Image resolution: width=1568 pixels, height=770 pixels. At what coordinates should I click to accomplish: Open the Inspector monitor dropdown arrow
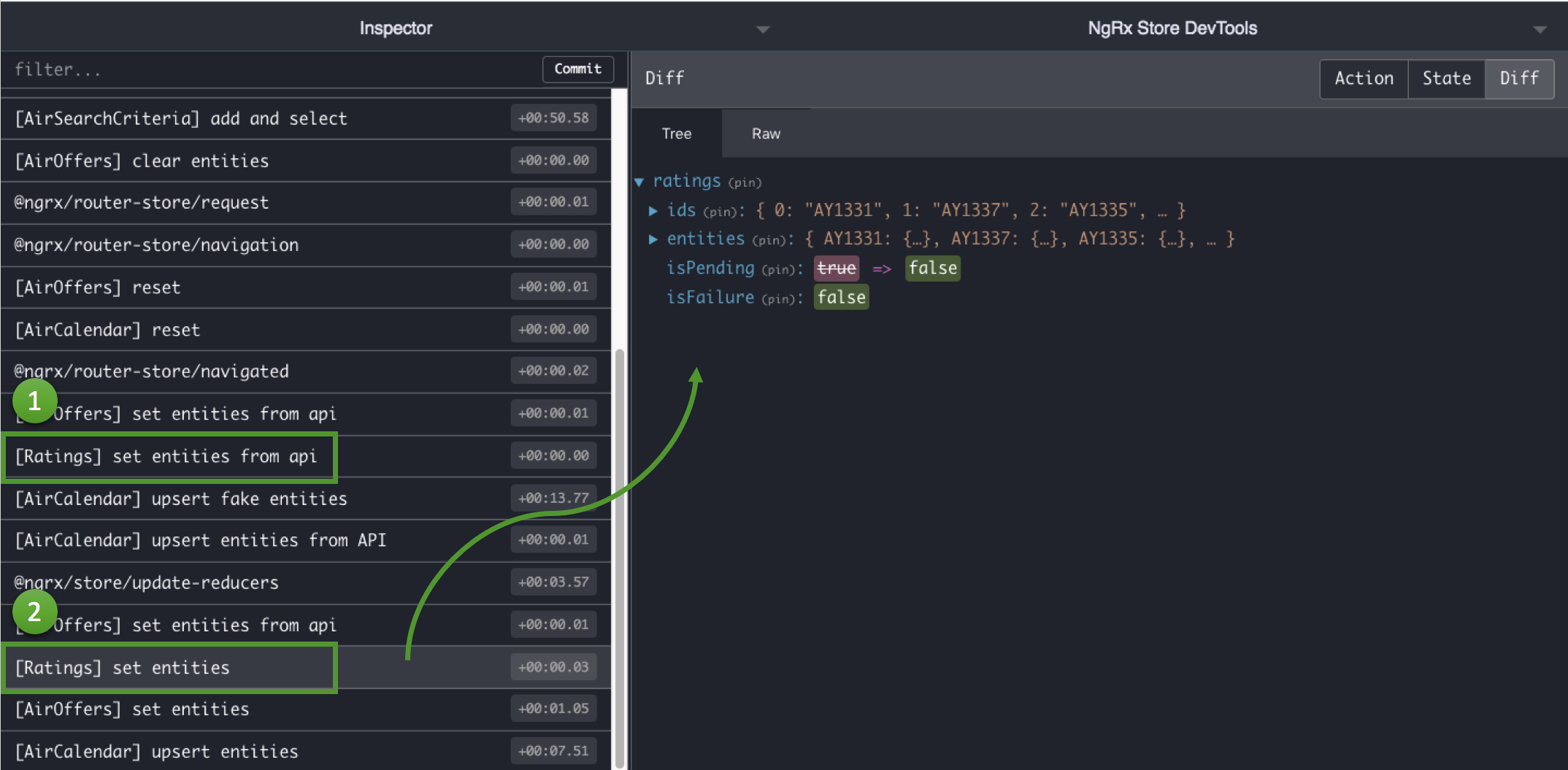763,29
